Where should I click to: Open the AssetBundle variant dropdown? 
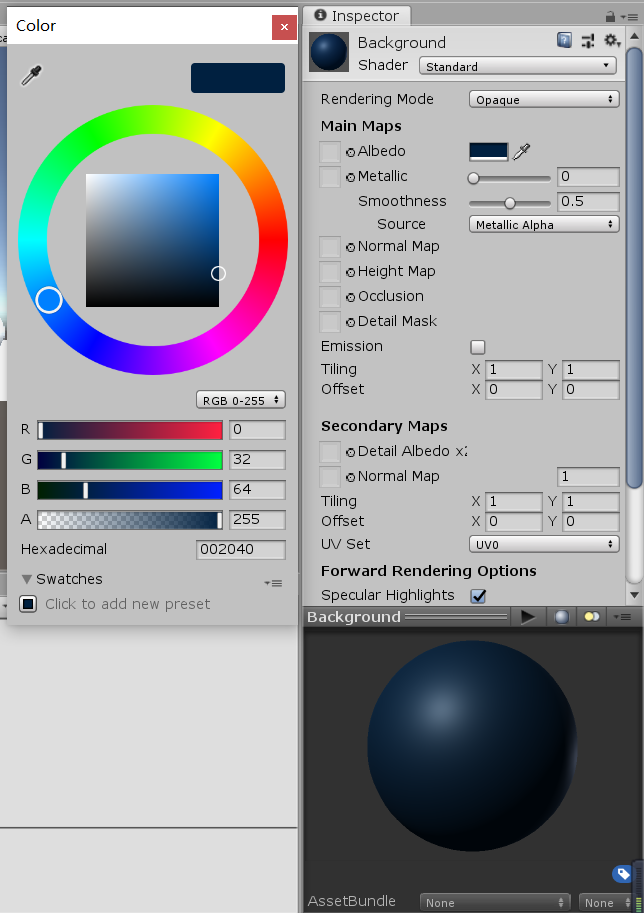pos(607,902)
